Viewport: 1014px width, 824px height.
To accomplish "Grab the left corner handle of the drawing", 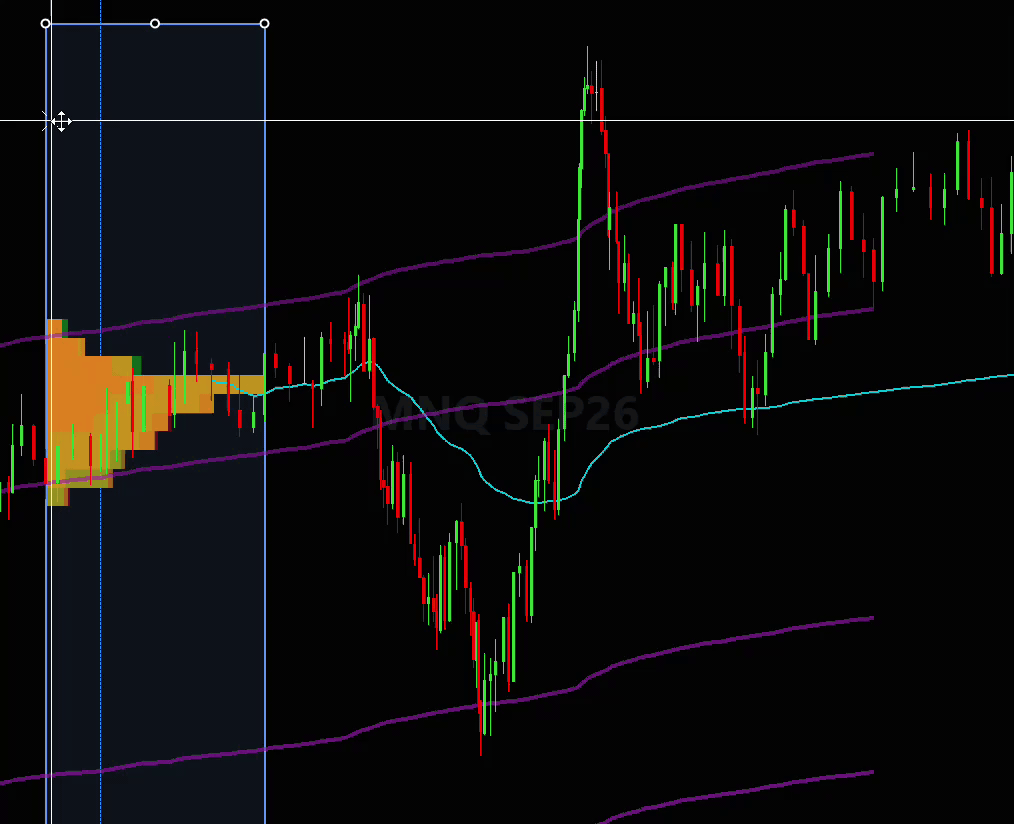I will tap(45, 24).
